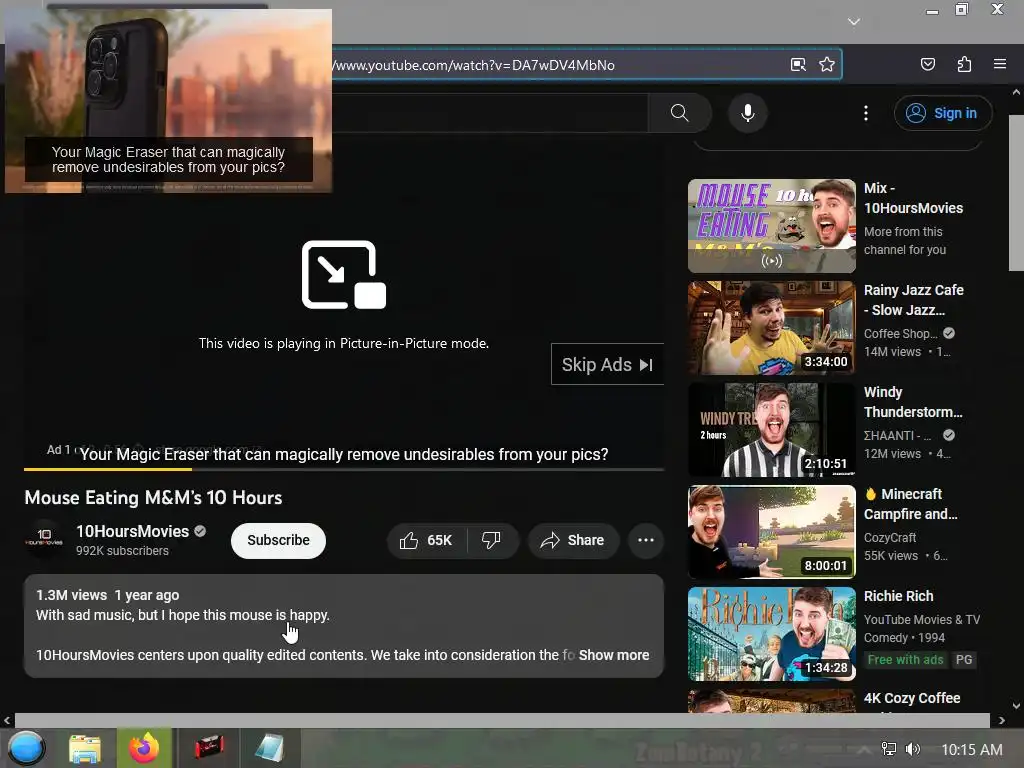Click the 1.3M views text
This screenshot has height=768, width=1024.
(71, 595)
